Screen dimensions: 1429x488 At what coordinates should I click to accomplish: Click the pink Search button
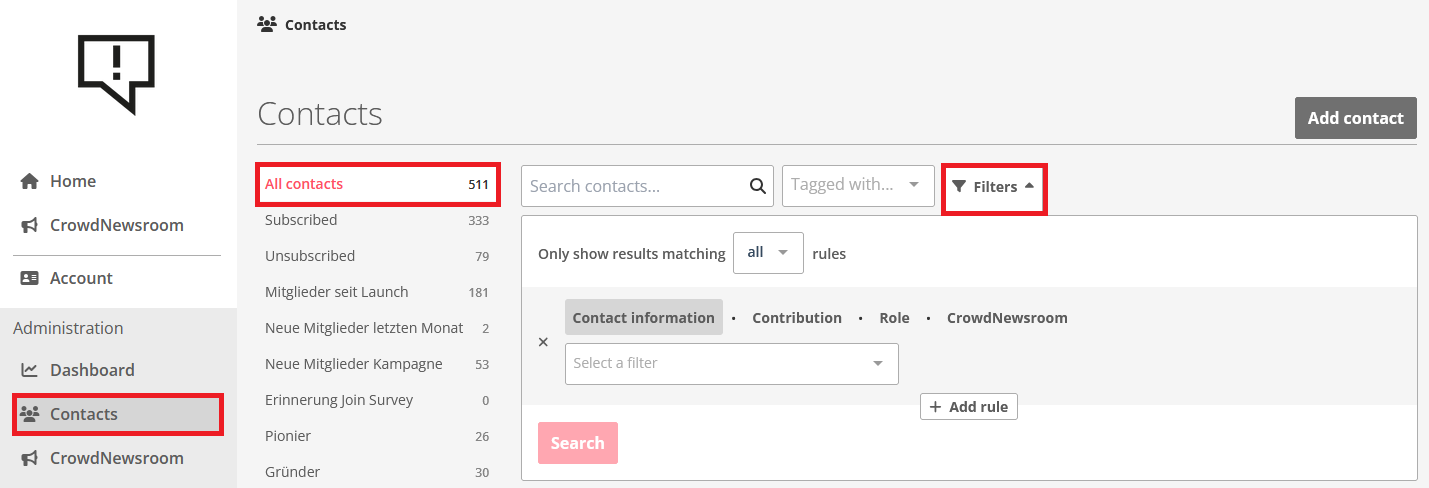pyautogui.click(x=577, y=443)
